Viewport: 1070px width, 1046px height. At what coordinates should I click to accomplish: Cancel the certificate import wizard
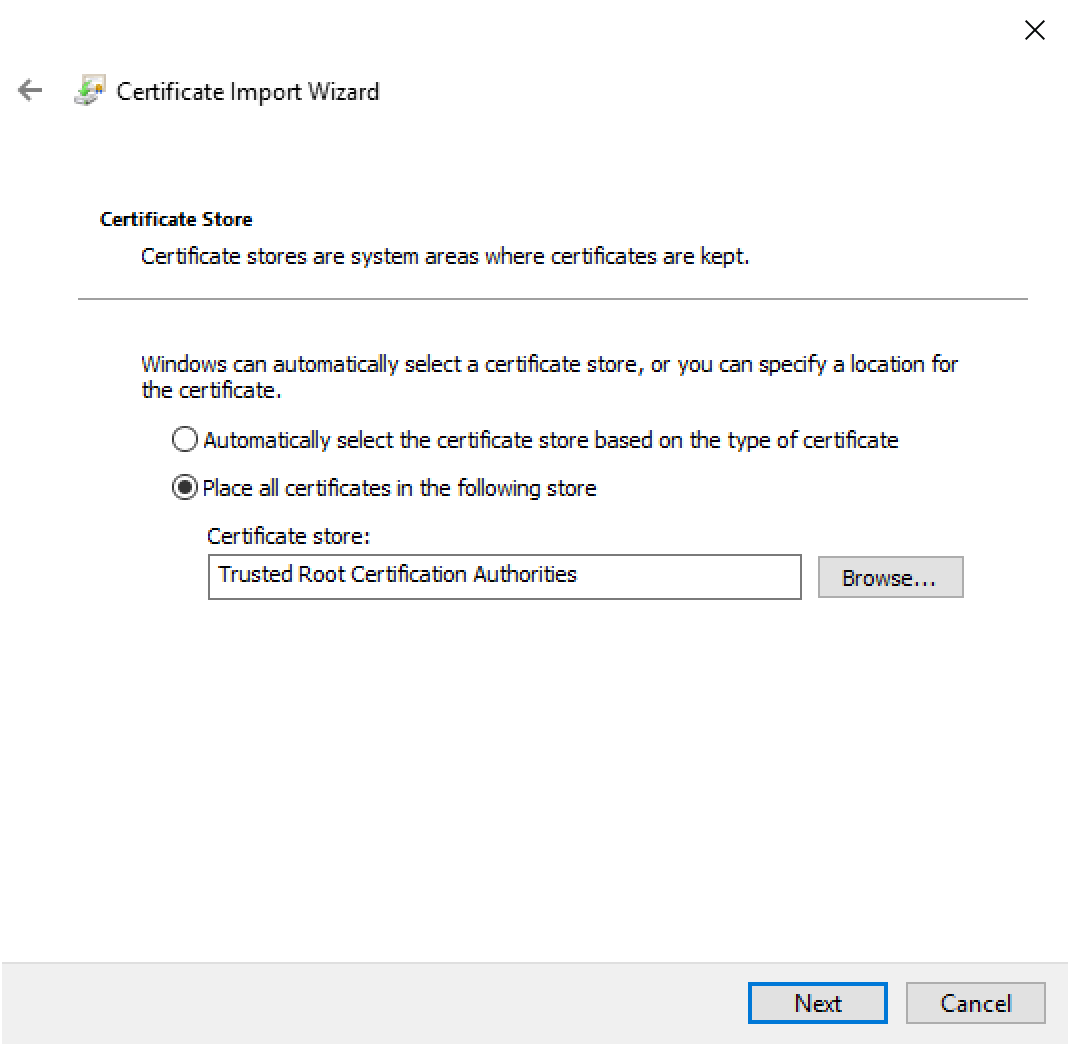pyautogui.click(x=975, y=1003)
